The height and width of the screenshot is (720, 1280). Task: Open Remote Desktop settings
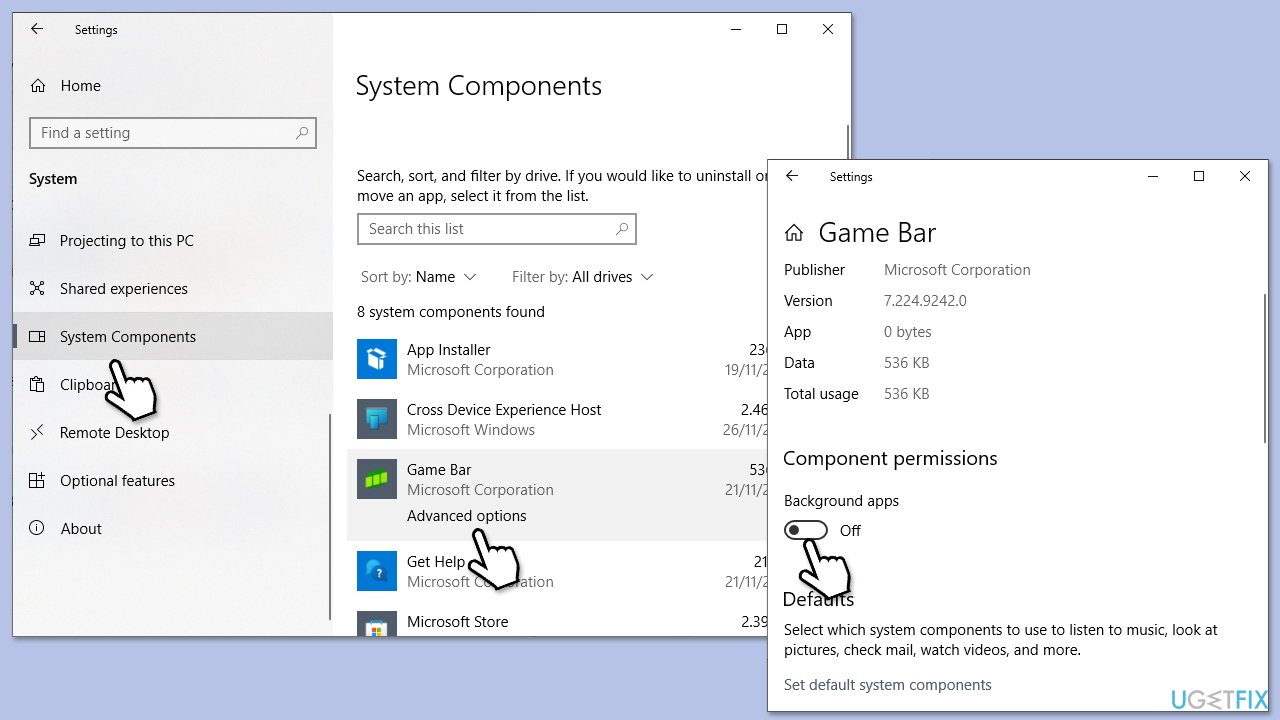[115, 433]
